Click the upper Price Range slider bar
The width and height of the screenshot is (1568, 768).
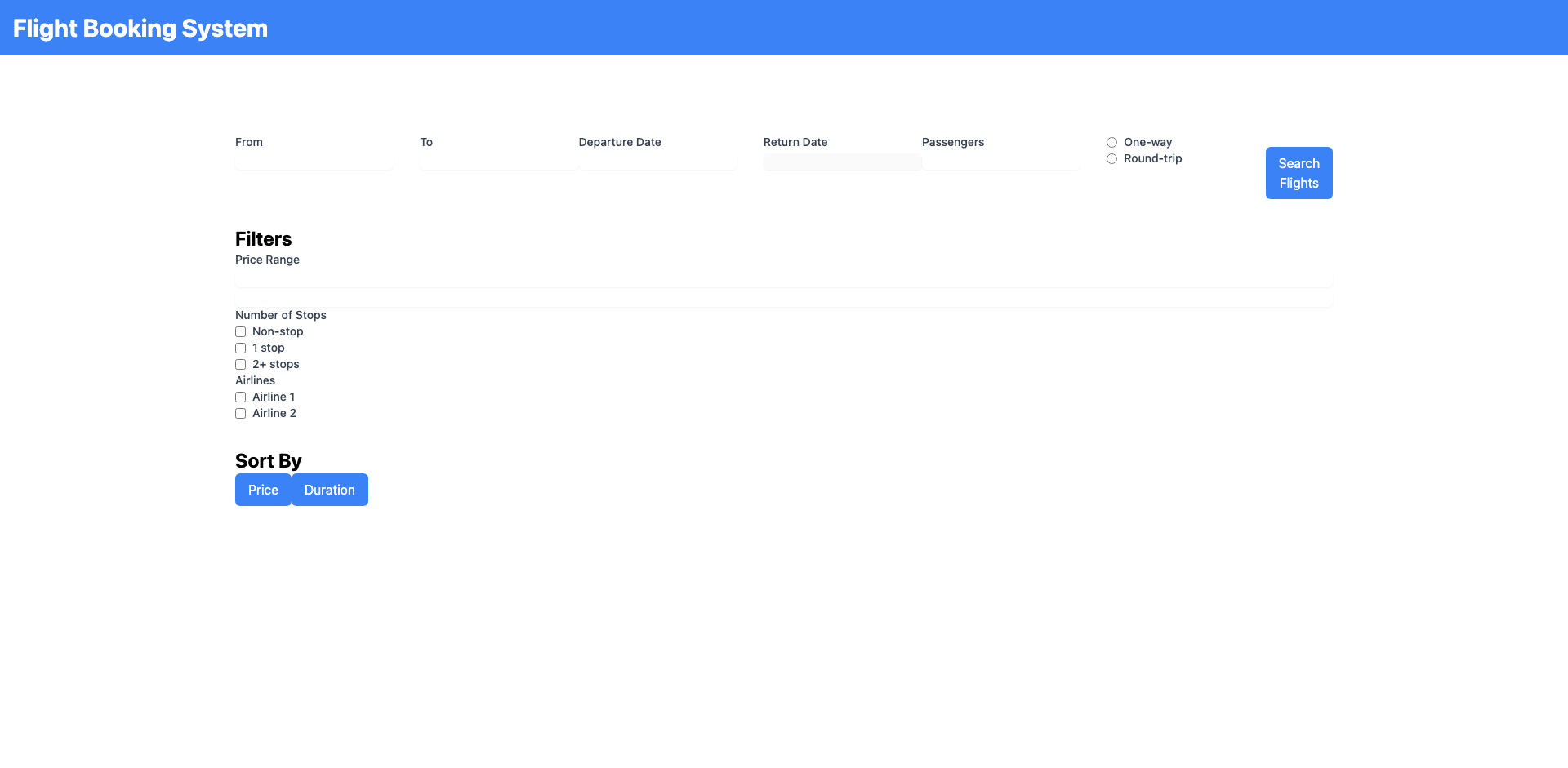783,280
